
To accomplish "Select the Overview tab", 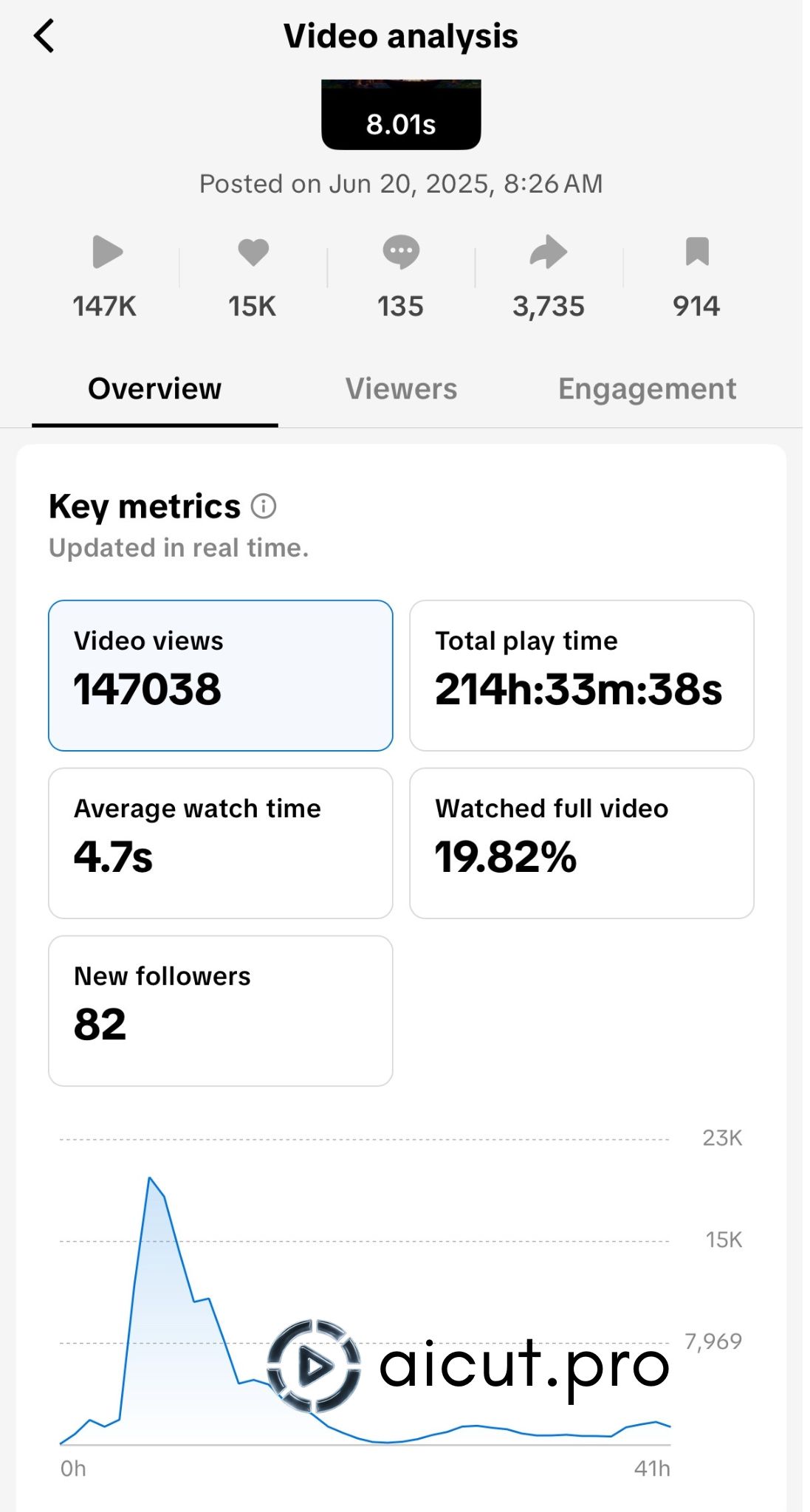I will pyautogui.click(x=154, y=389).
